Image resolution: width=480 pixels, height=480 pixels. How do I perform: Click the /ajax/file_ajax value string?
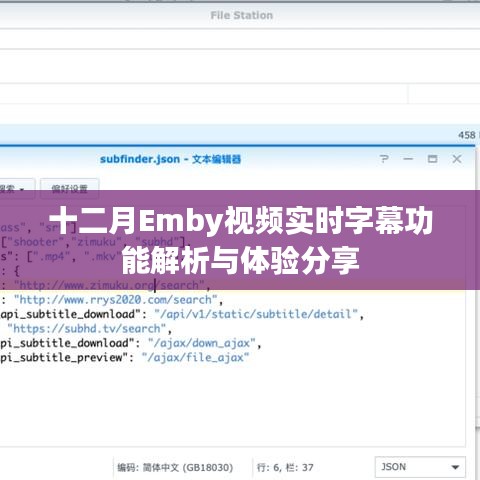tap(195, 357)
